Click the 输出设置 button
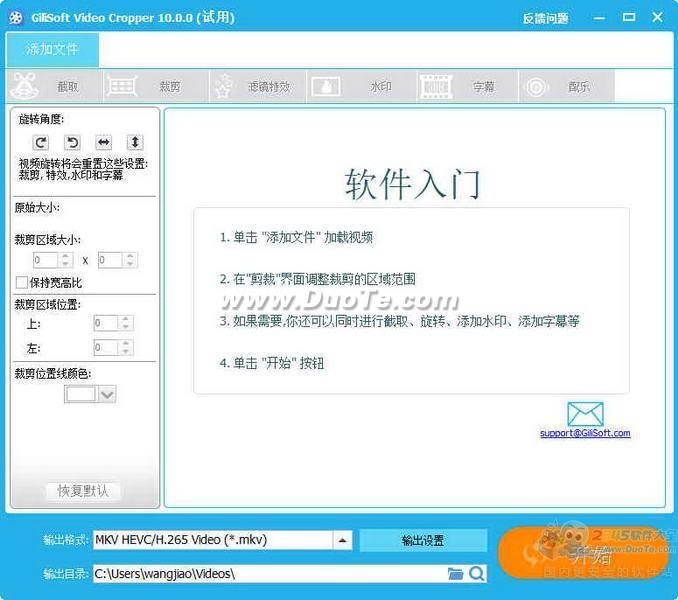The width and height of the screenshot is (678, 600). point(423,540)
